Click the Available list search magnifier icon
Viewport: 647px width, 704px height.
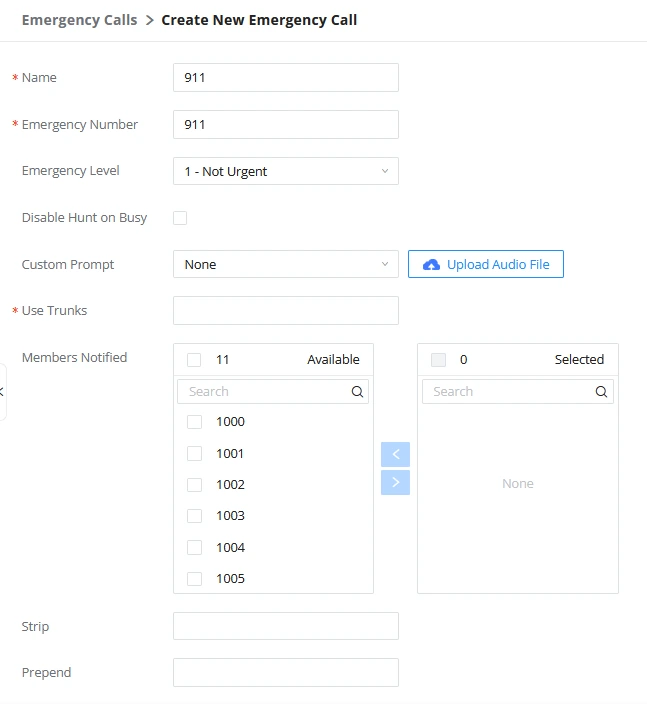(357, 392)
